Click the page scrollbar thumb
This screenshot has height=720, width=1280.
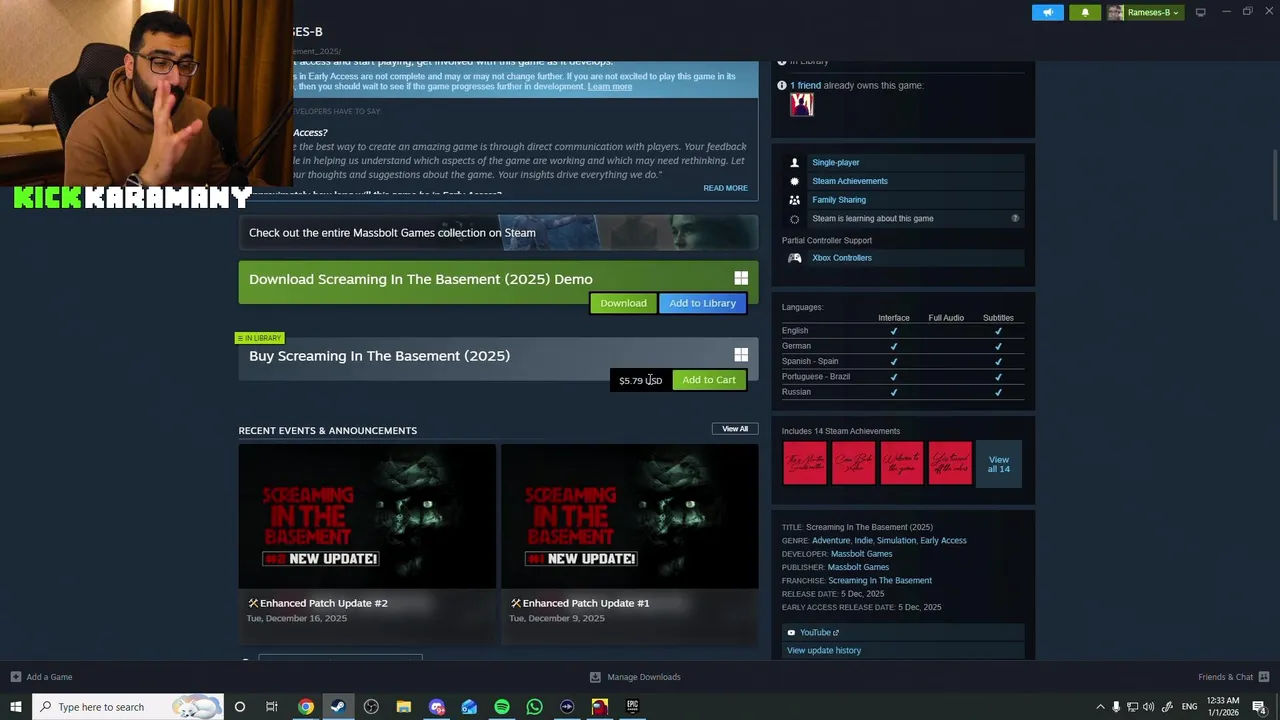pyautogui.click(x=1275, y=185)
